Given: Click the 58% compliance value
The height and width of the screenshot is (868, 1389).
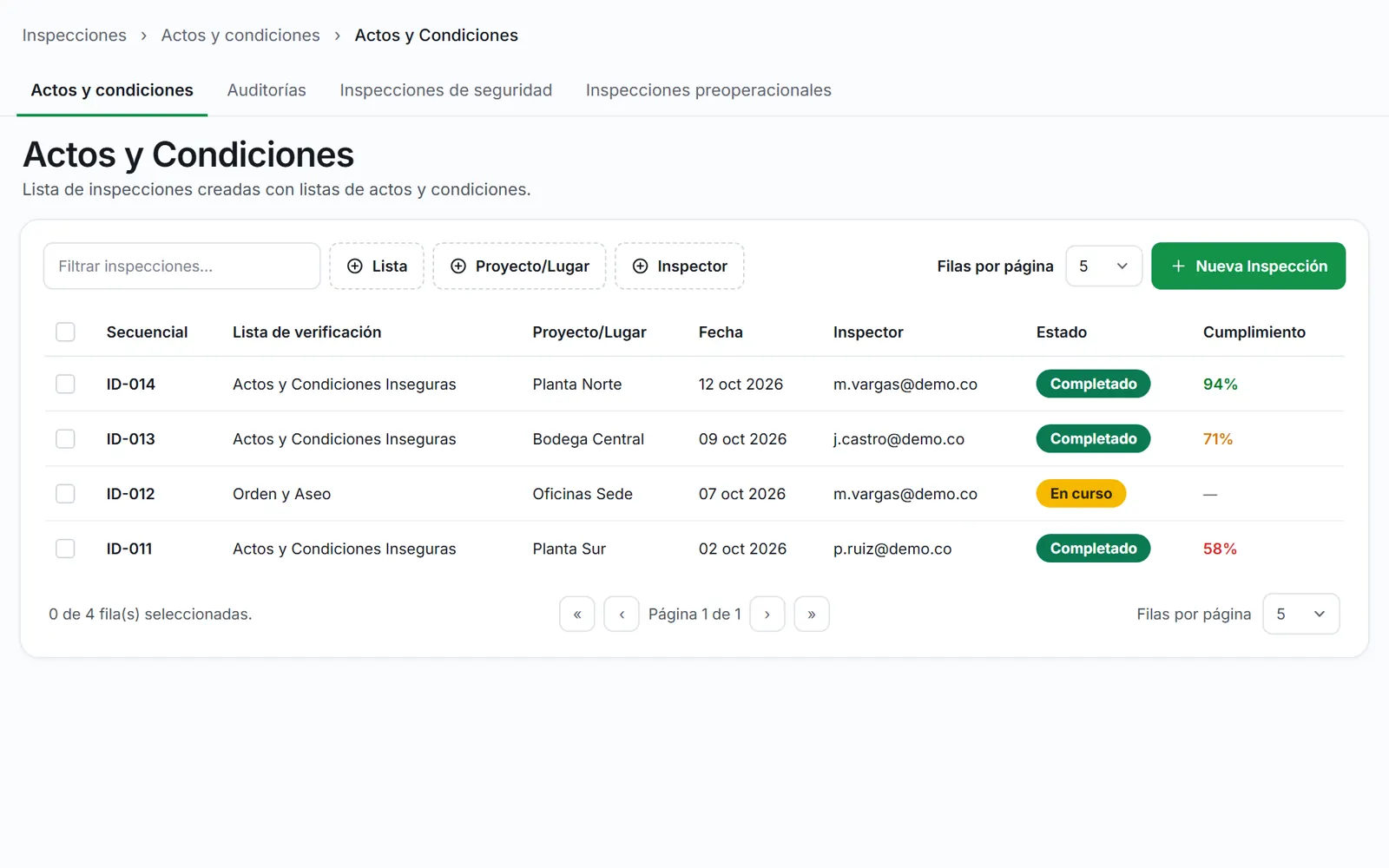Looking at the screenshot, I should pyautogui.click(x=1220, y=548).
